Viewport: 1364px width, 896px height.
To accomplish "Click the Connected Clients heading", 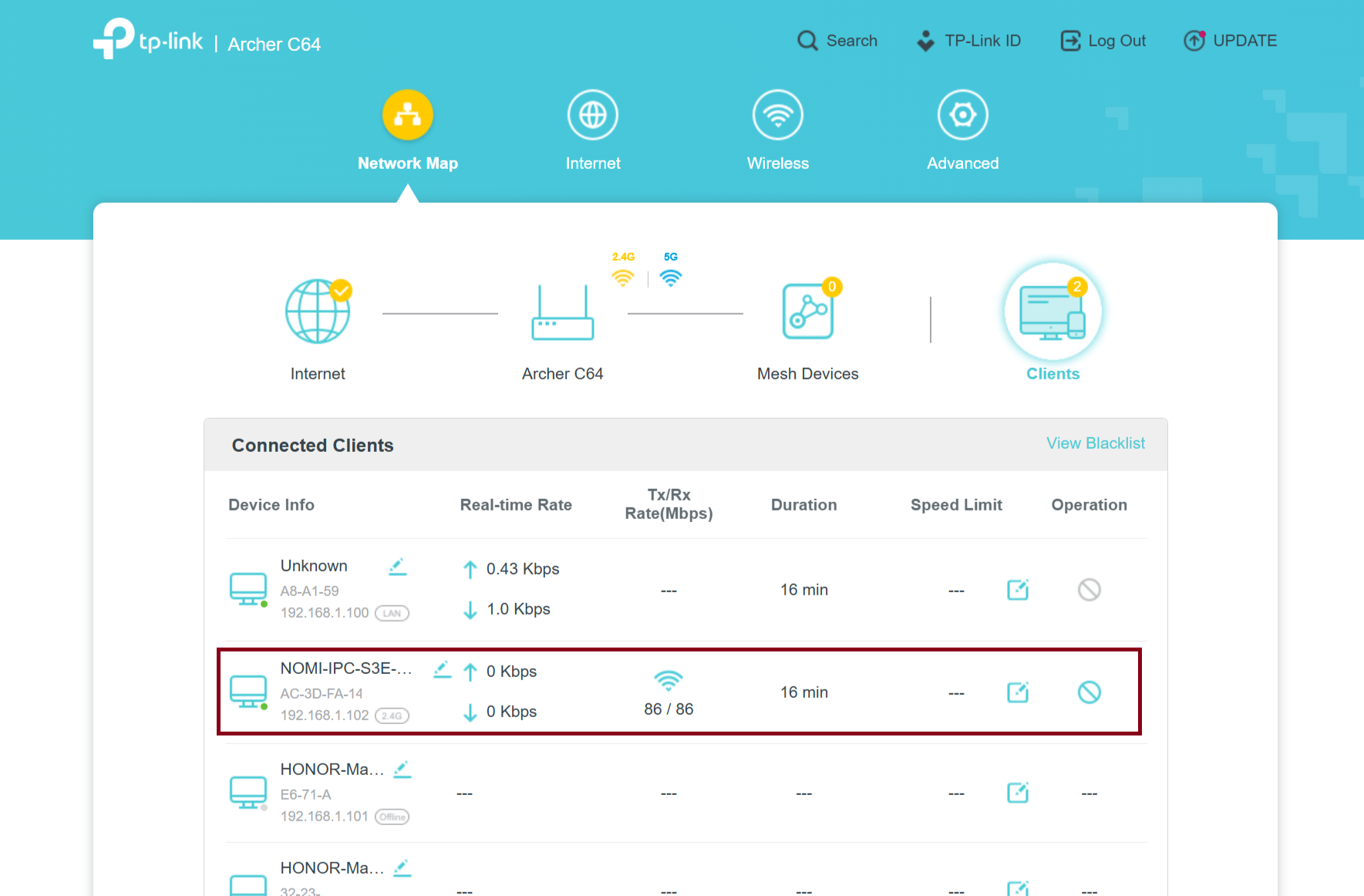I will pos(313,446).
